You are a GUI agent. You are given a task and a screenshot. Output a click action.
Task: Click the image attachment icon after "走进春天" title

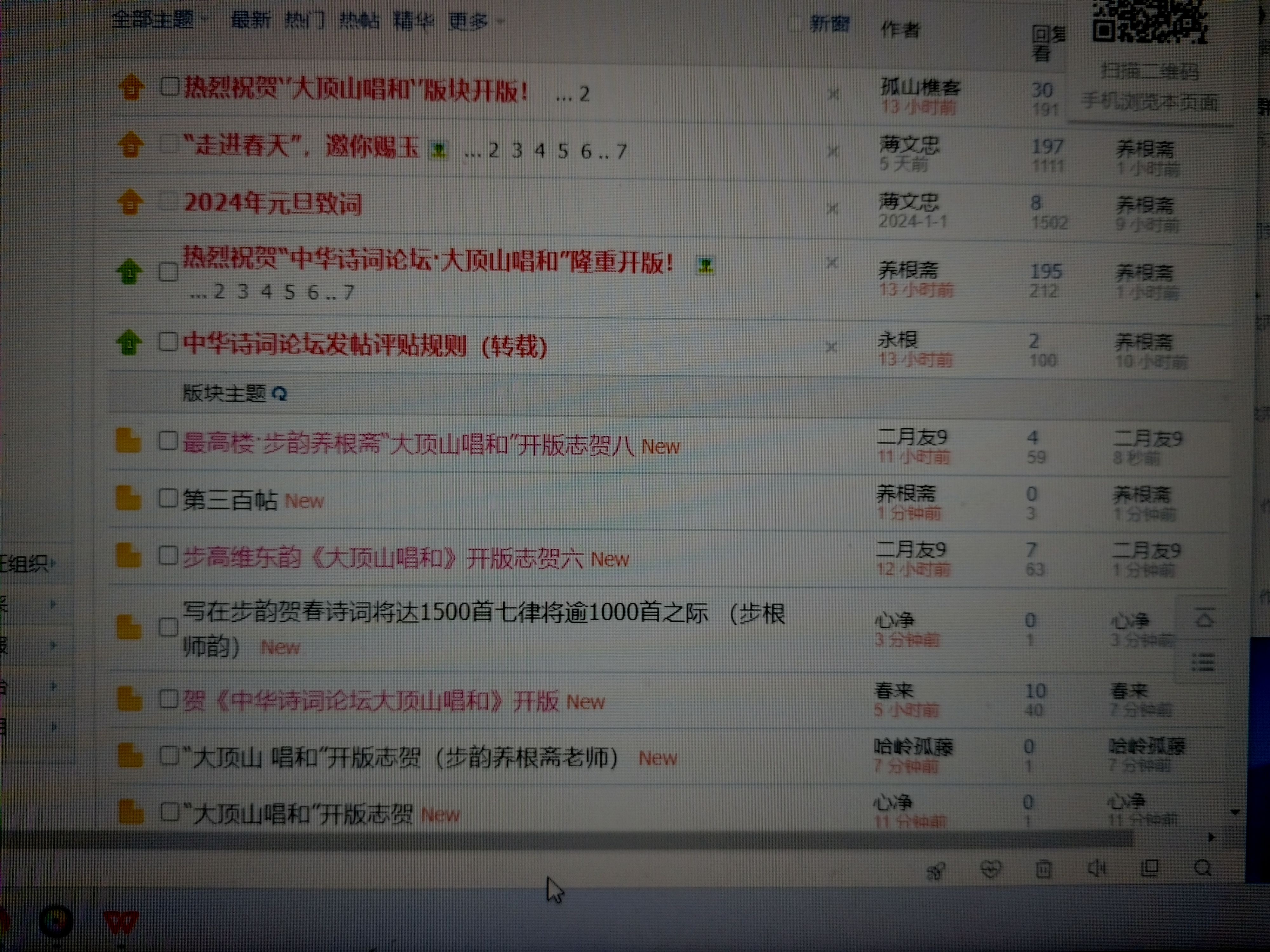pos(439,151)
